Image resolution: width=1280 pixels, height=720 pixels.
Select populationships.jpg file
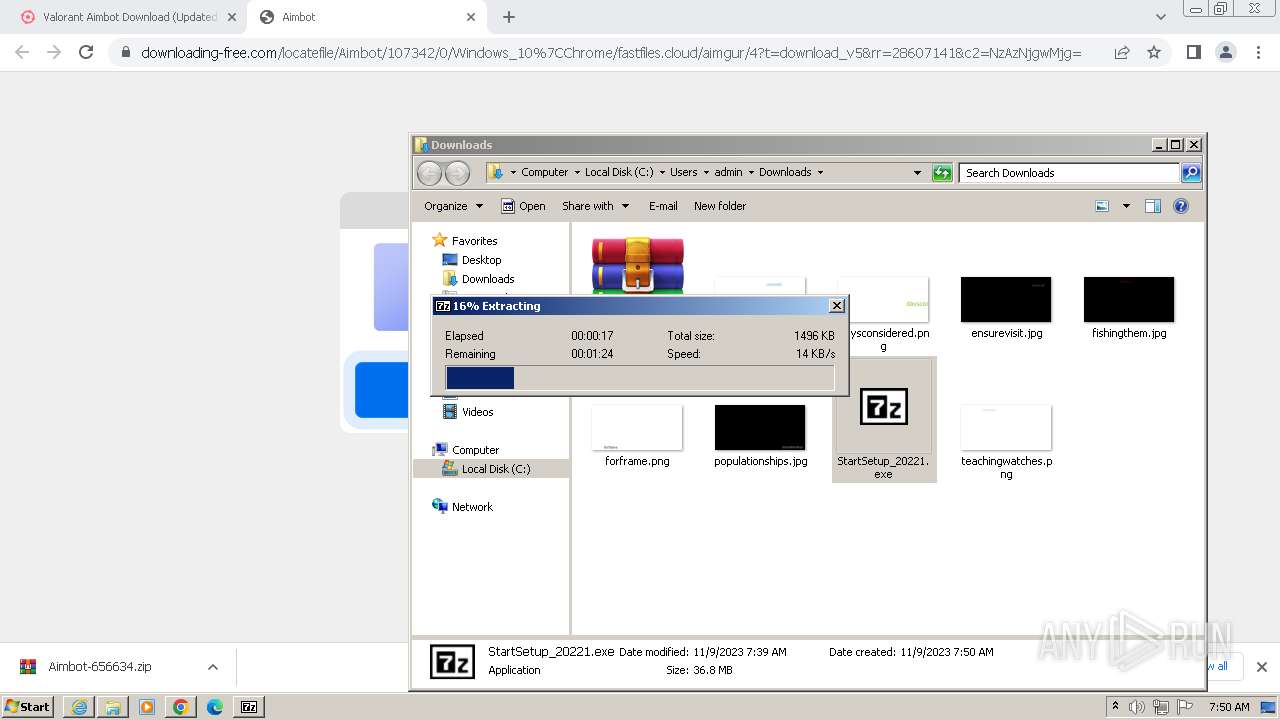coord(760,436)
